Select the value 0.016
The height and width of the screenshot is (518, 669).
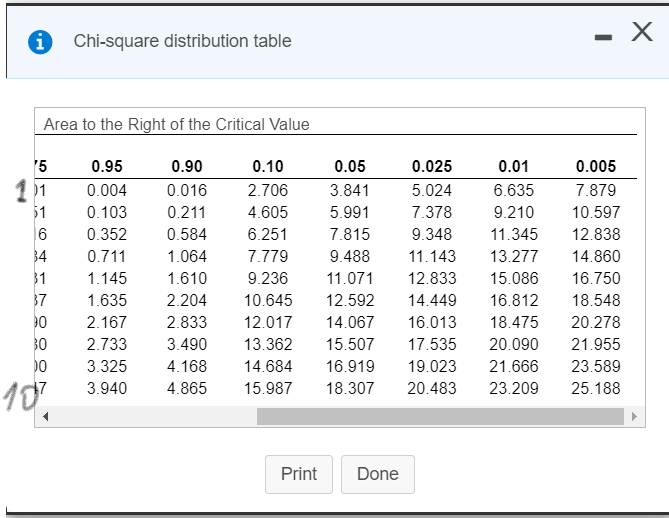pyautogui.click(x=187, y=190)
